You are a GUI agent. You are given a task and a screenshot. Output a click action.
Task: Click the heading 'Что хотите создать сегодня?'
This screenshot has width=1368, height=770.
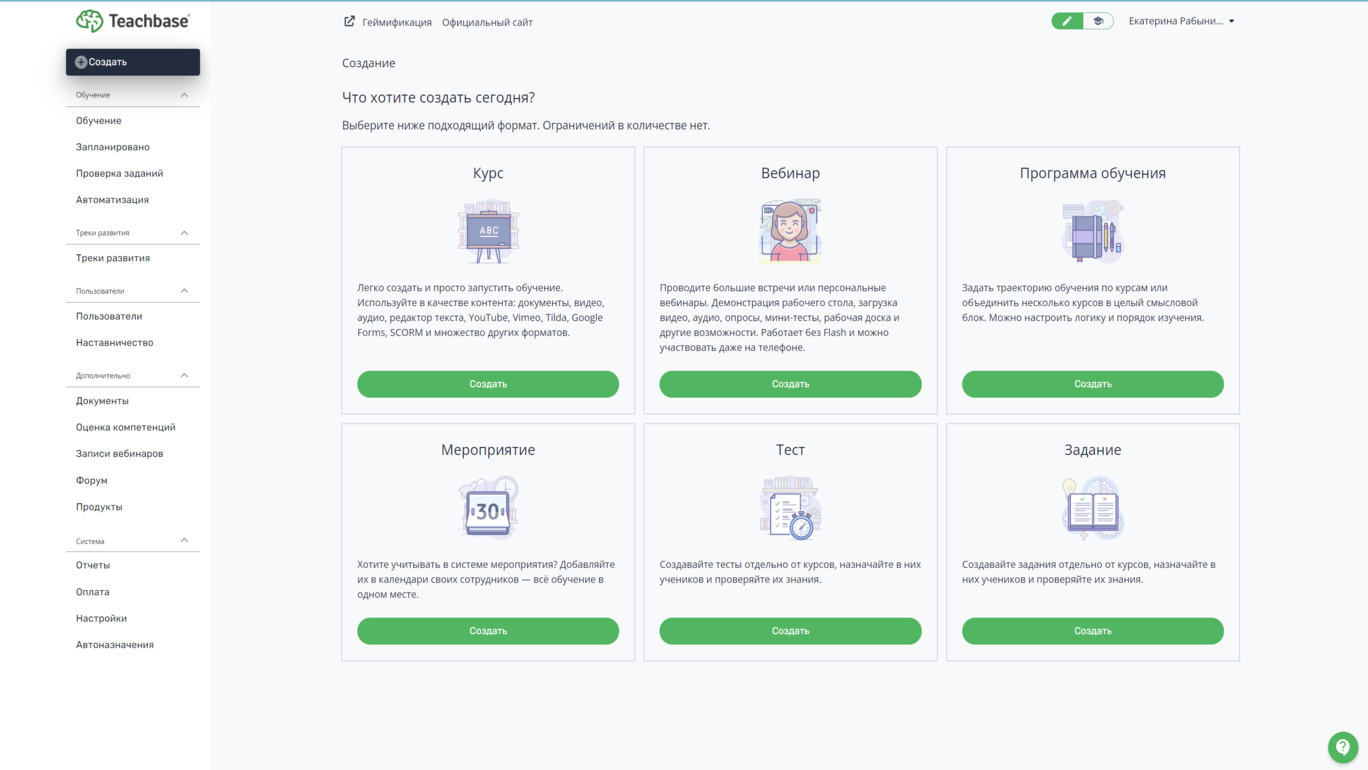[438, 98]
